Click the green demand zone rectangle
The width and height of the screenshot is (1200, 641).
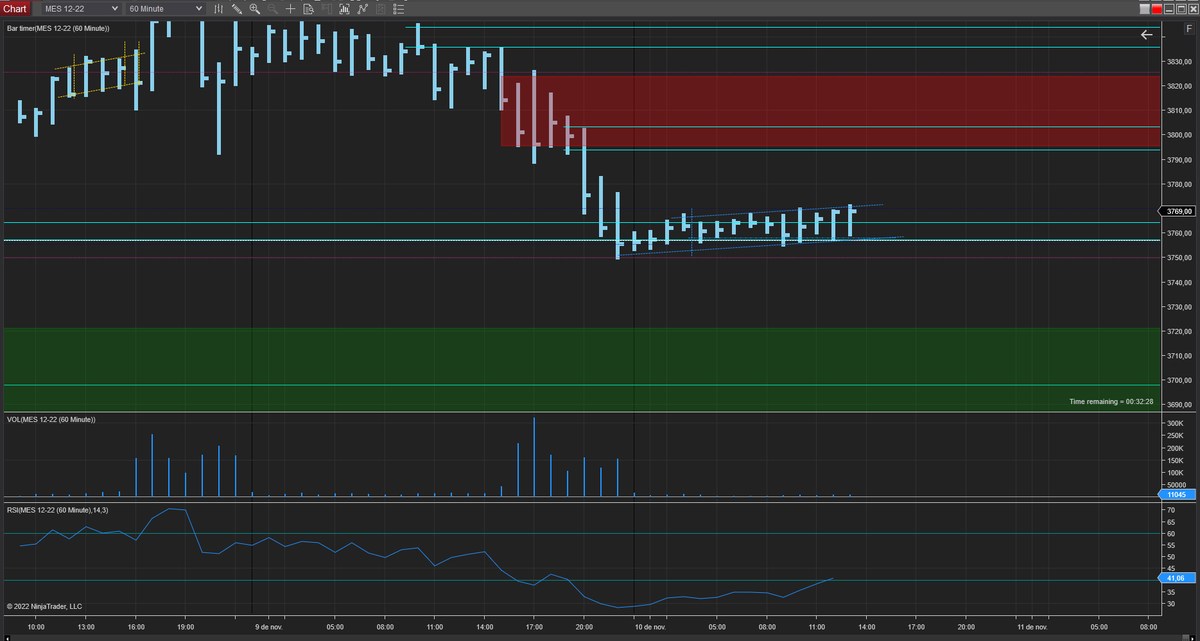pos(580,369)
